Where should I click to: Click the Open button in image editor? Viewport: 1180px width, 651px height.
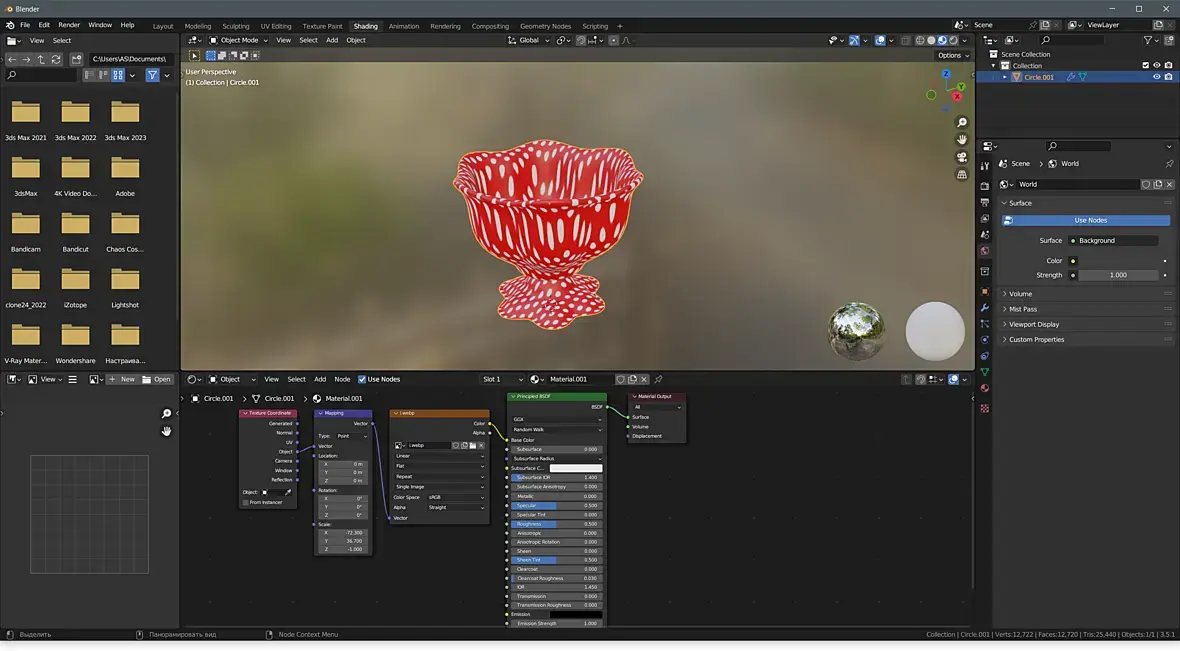click(157, 380)
